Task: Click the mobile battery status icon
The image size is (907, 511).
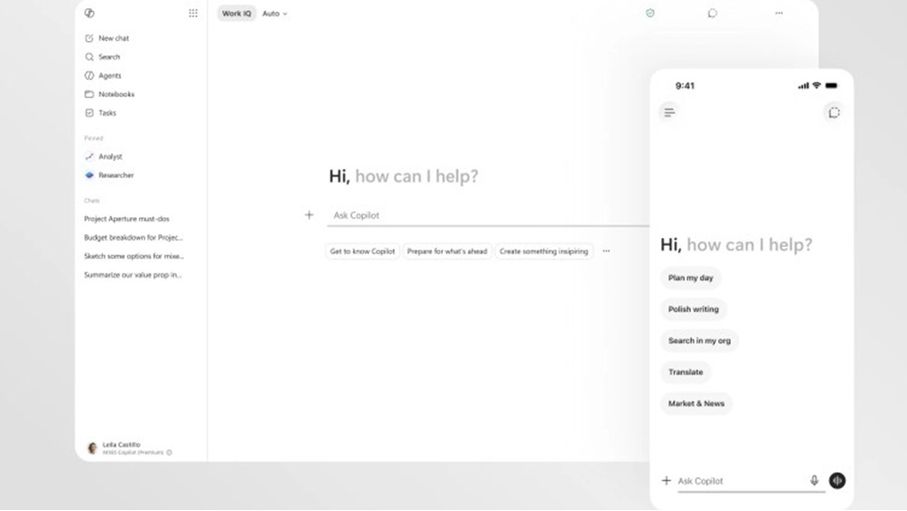Action: point(831,85)
